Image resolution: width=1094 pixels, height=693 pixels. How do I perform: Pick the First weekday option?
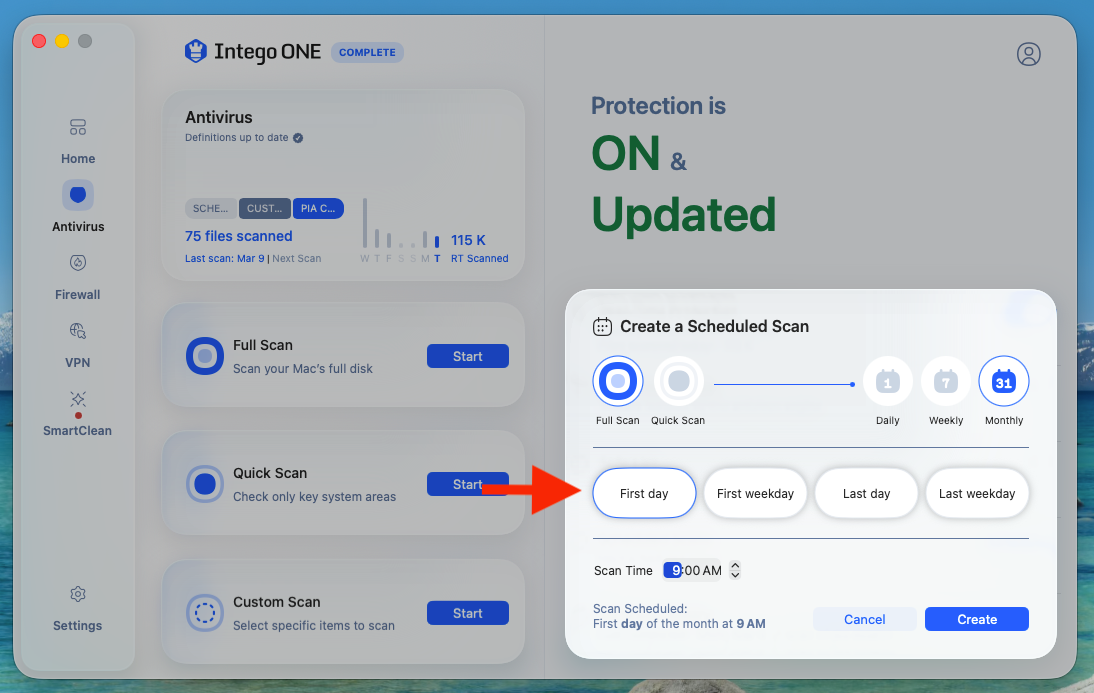coord(755,493)
